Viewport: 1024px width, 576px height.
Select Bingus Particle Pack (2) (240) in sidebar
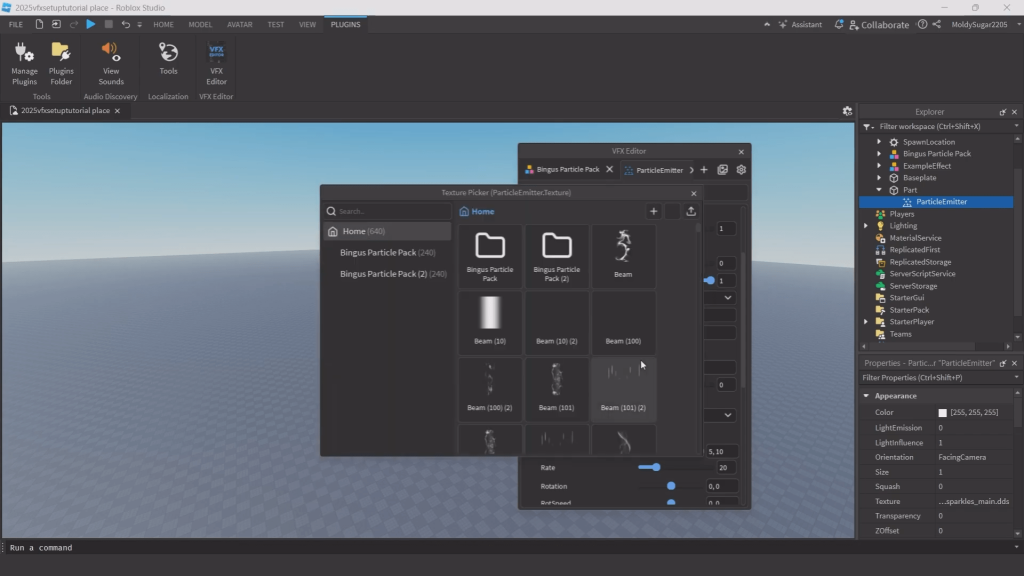pyautogui.click(x=388, y=274)
